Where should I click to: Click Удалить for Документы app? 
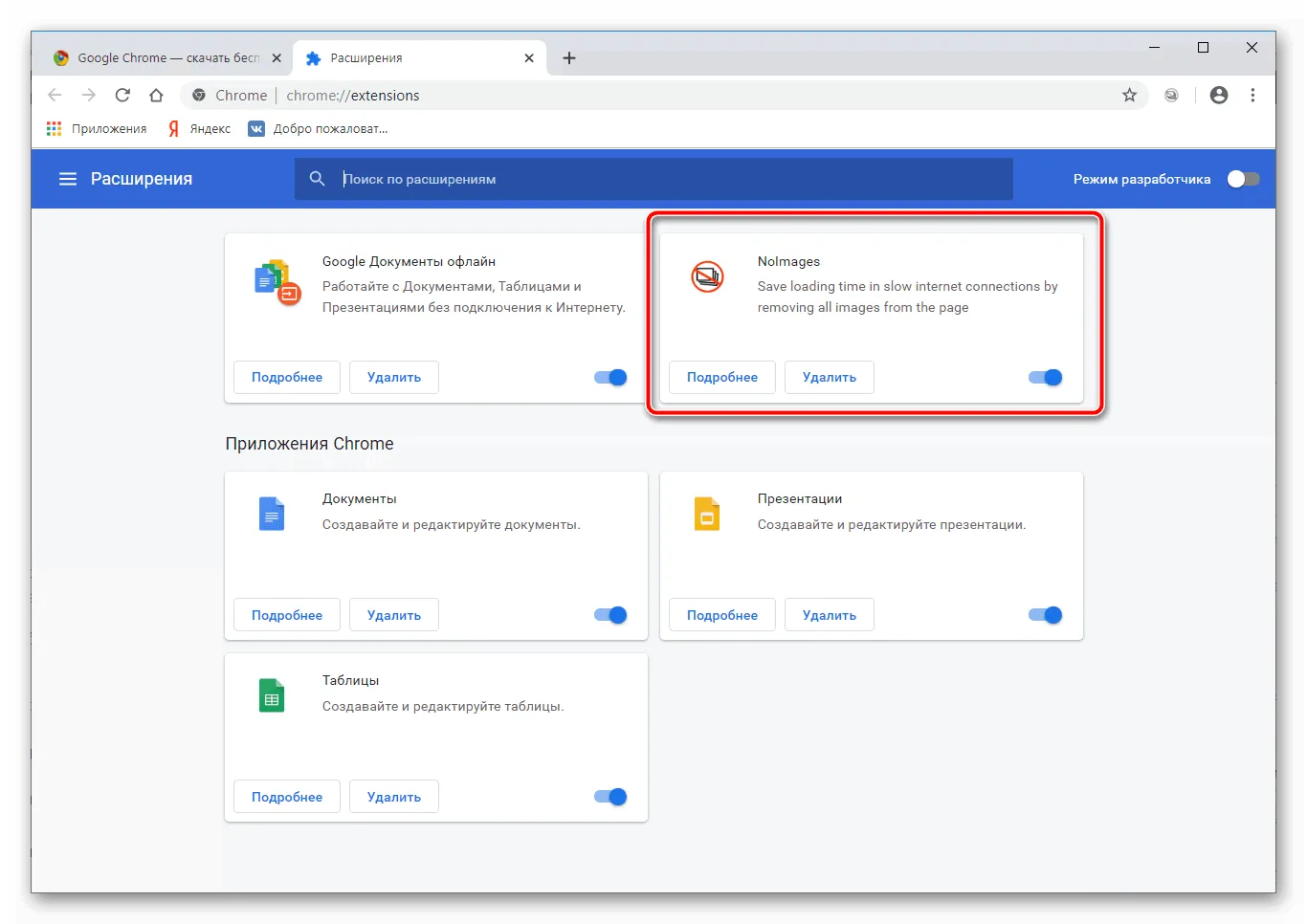pyautogui.click(x=394, y=615)
